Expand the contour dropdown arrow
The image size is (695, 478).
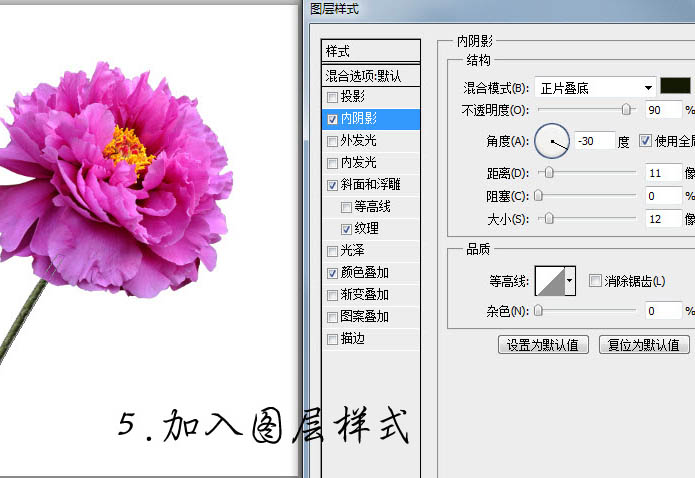click(x=571, y=282)
